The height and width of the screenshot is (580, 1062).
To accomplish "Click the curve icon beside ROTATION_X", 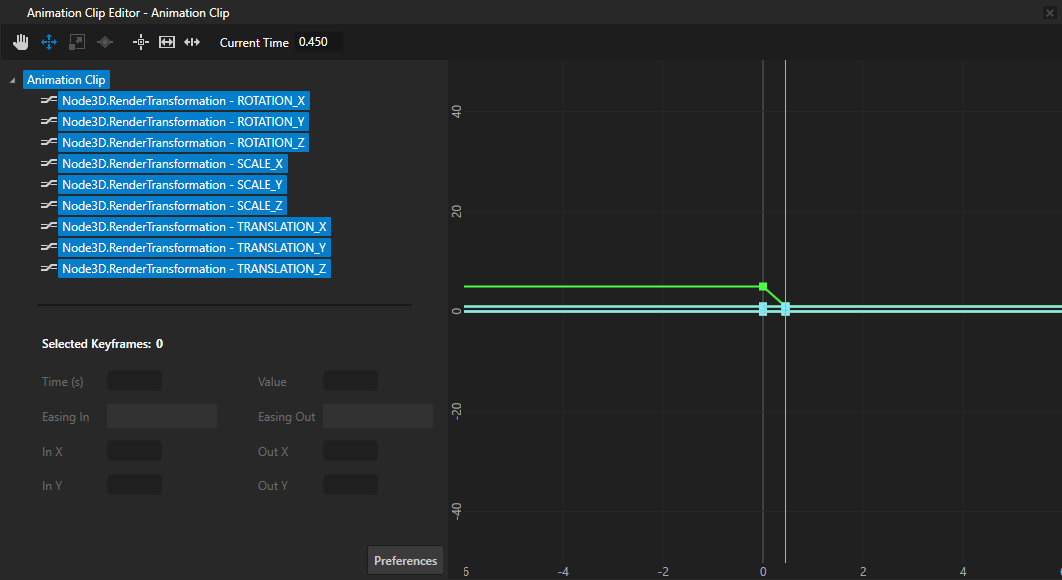I will pos(47,100).
